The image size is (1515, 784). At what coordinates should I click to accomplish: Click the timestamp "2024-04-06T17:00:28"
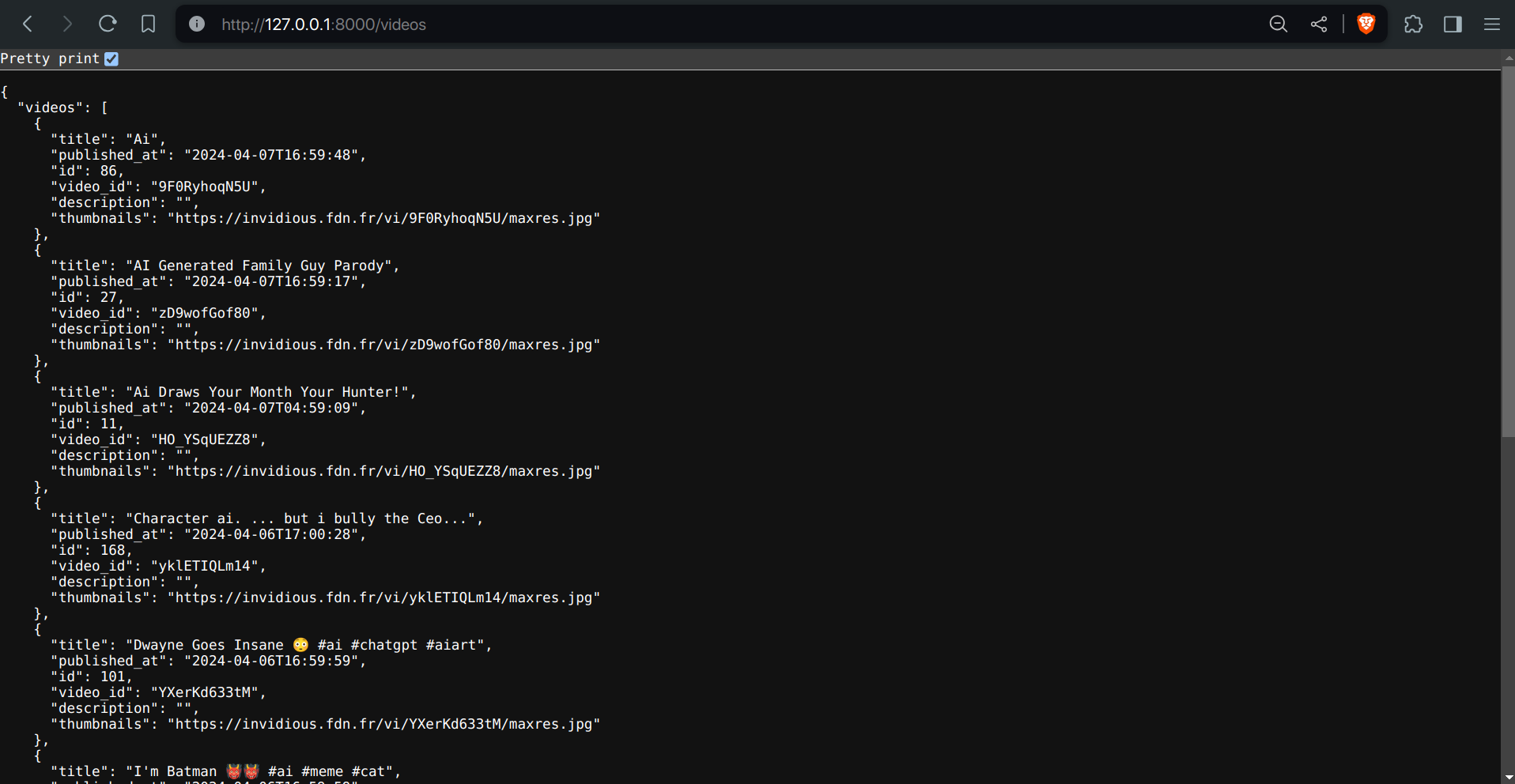click(x=271, y=534)
